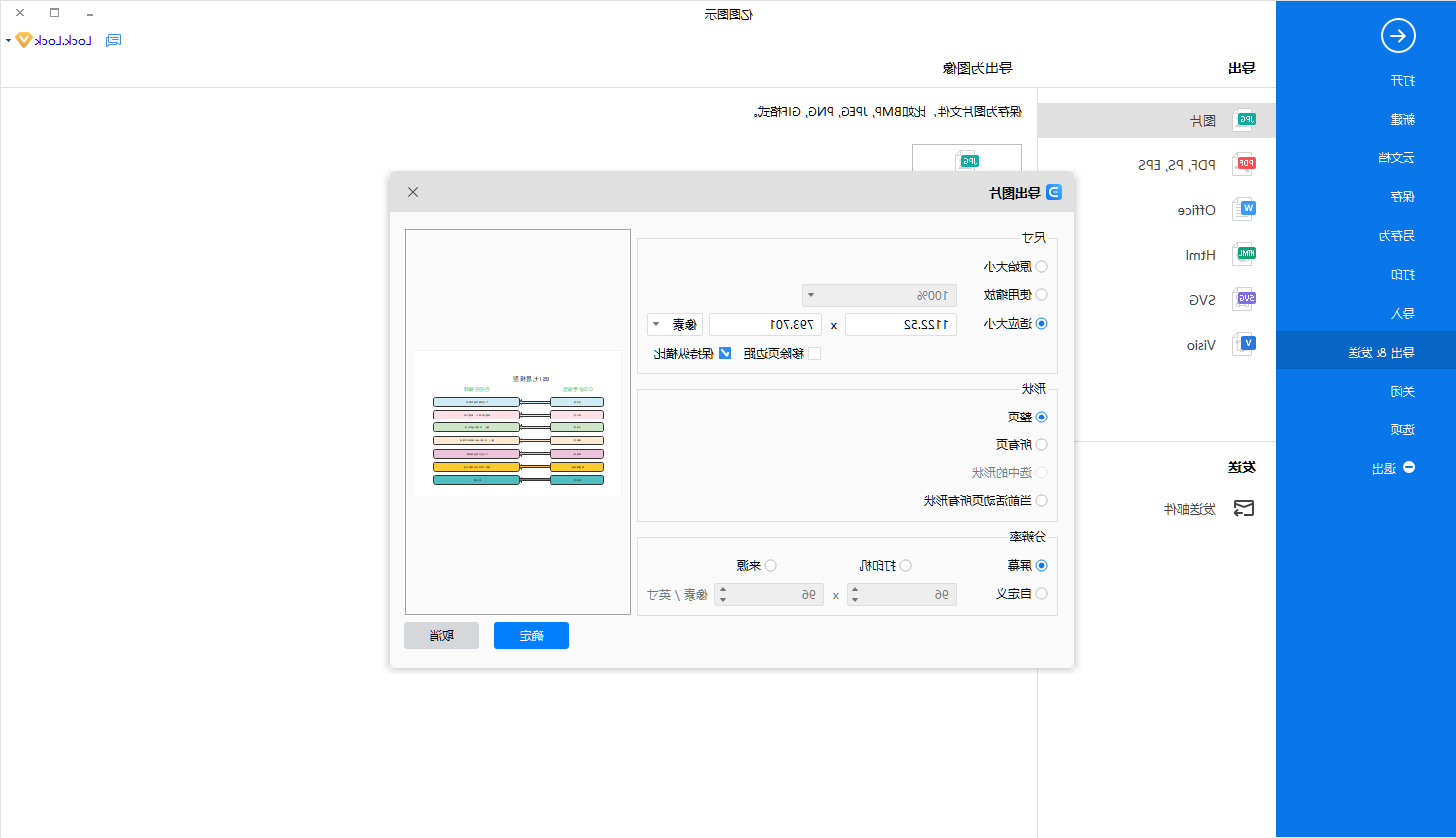The width and height of the screenshot is (1456, 838).
Task: Click the PDF, PS, EPS label
Action: coord(1177,165)
